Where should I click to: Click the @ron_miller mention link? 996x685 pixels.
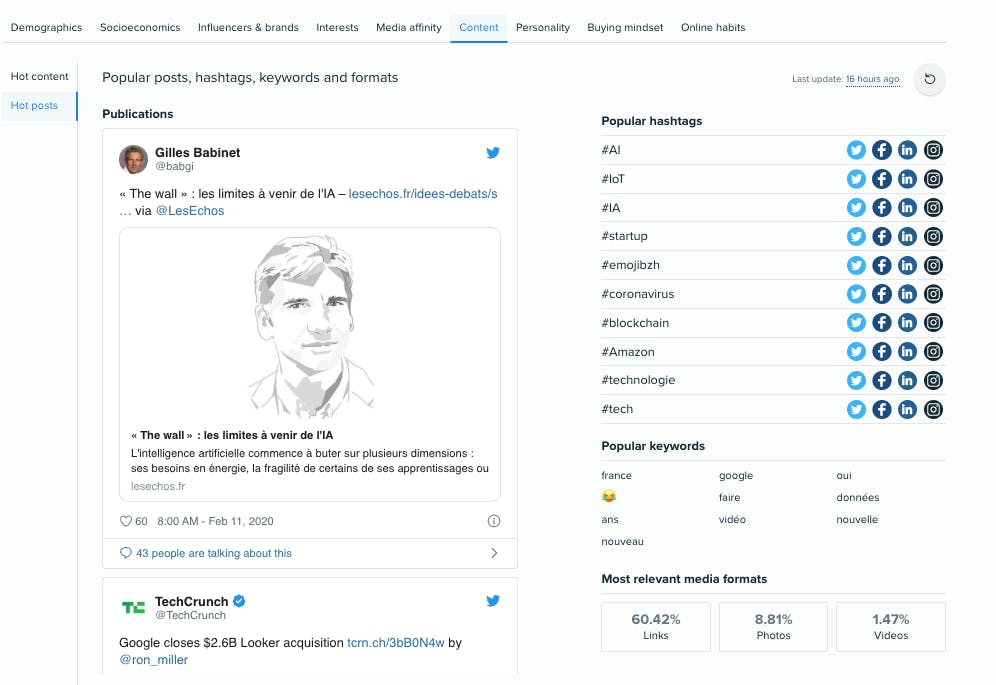pos(154,660)
